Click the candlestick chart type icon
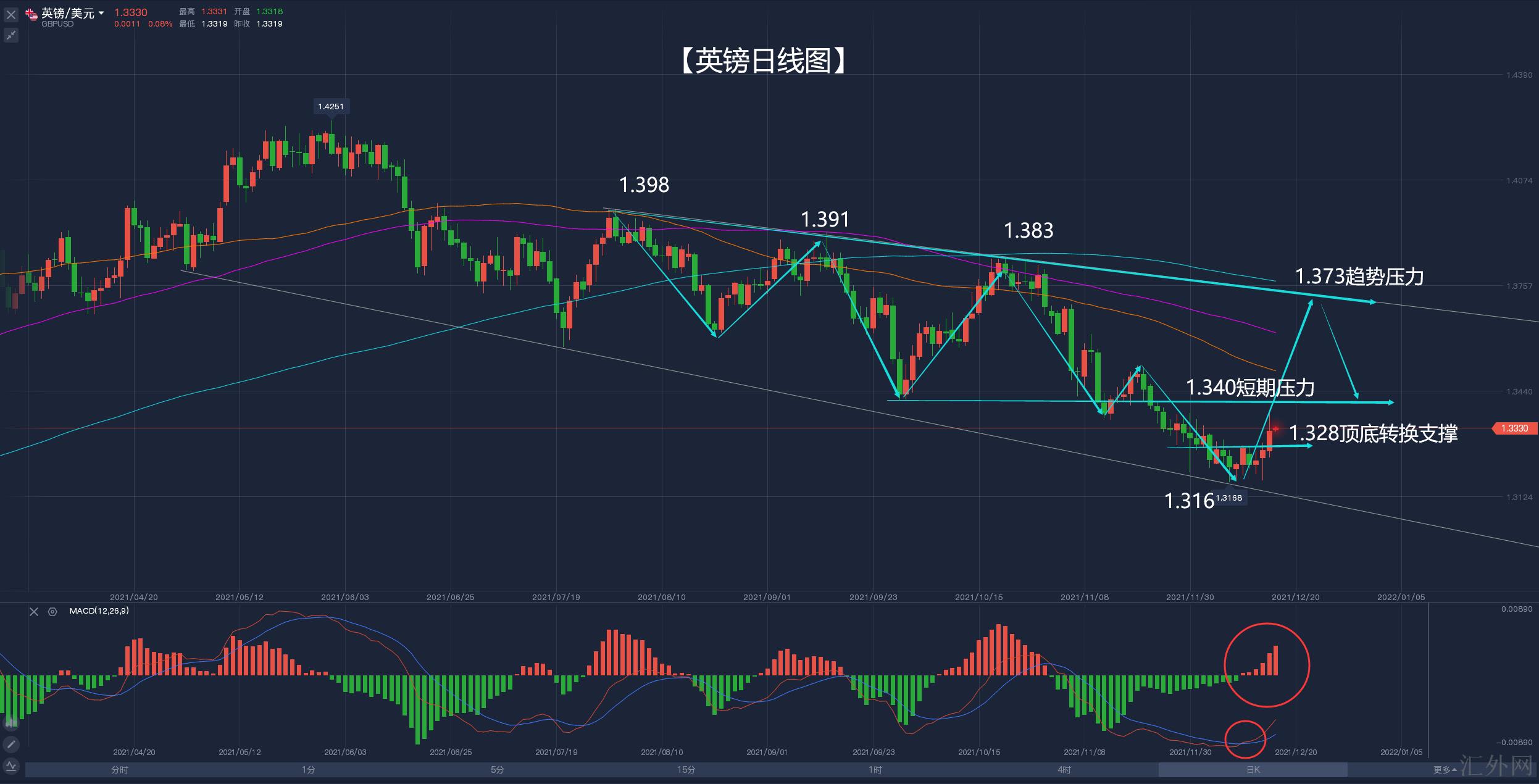The height and width of the screenshot is (784, 1539). [11, 722]
